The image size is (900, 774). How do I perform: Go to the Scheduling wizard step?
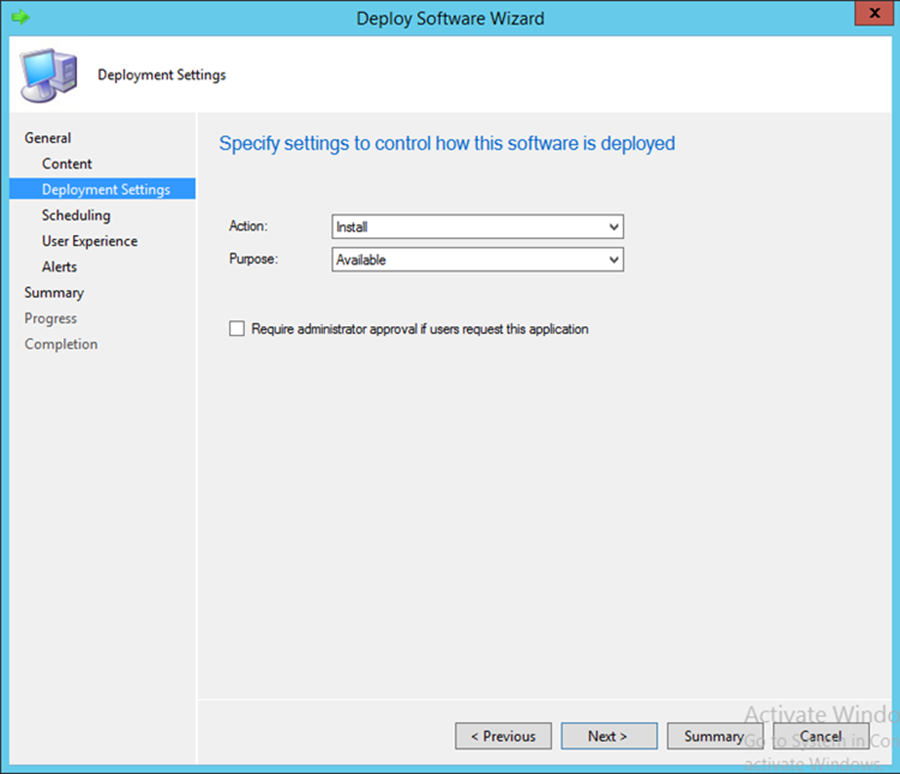coord(76,215)
